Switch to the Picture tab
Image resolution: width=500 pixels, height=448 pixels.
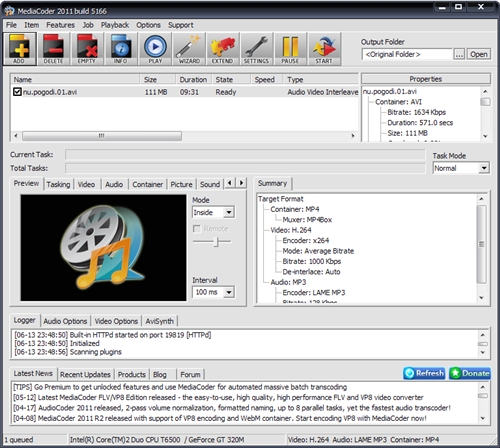pyautogui.click(x=181, y=184)
